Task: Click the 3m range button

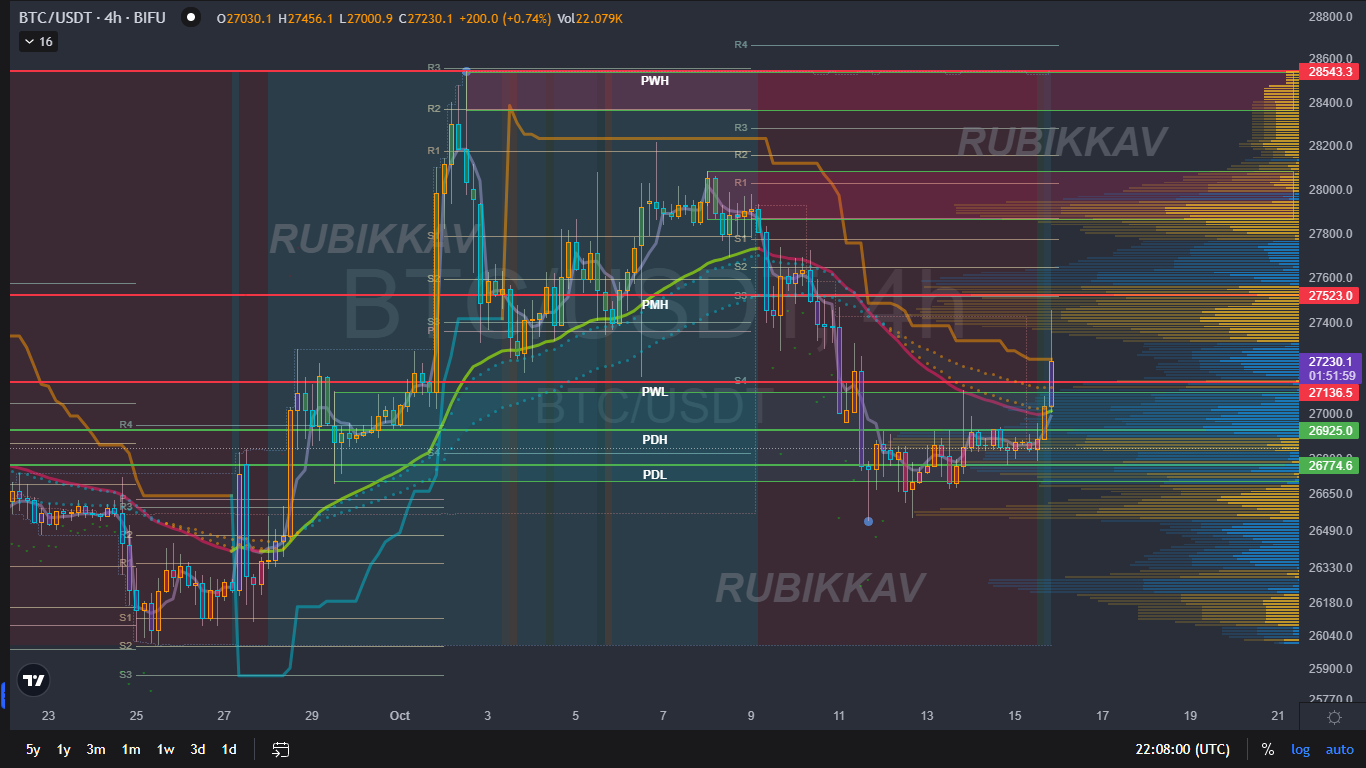Action: (96, 748)
